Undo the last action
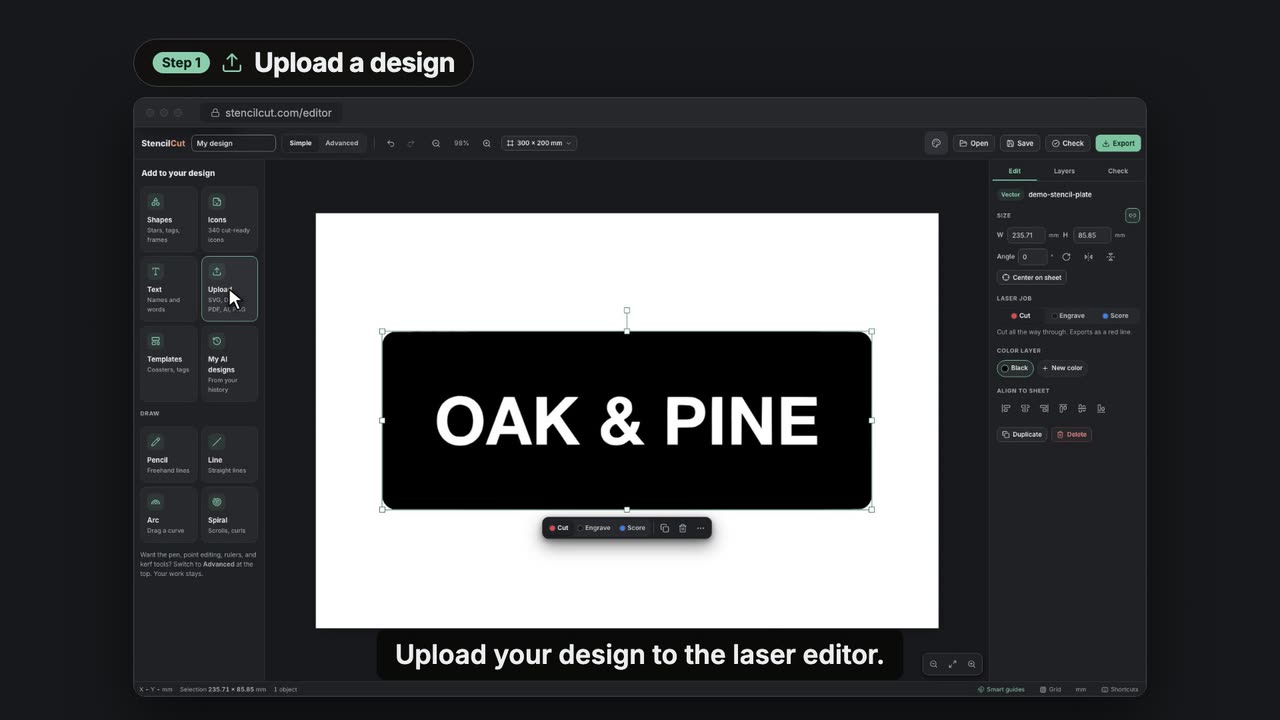The width and height of the screenshot is (1280, 720). 391,143
